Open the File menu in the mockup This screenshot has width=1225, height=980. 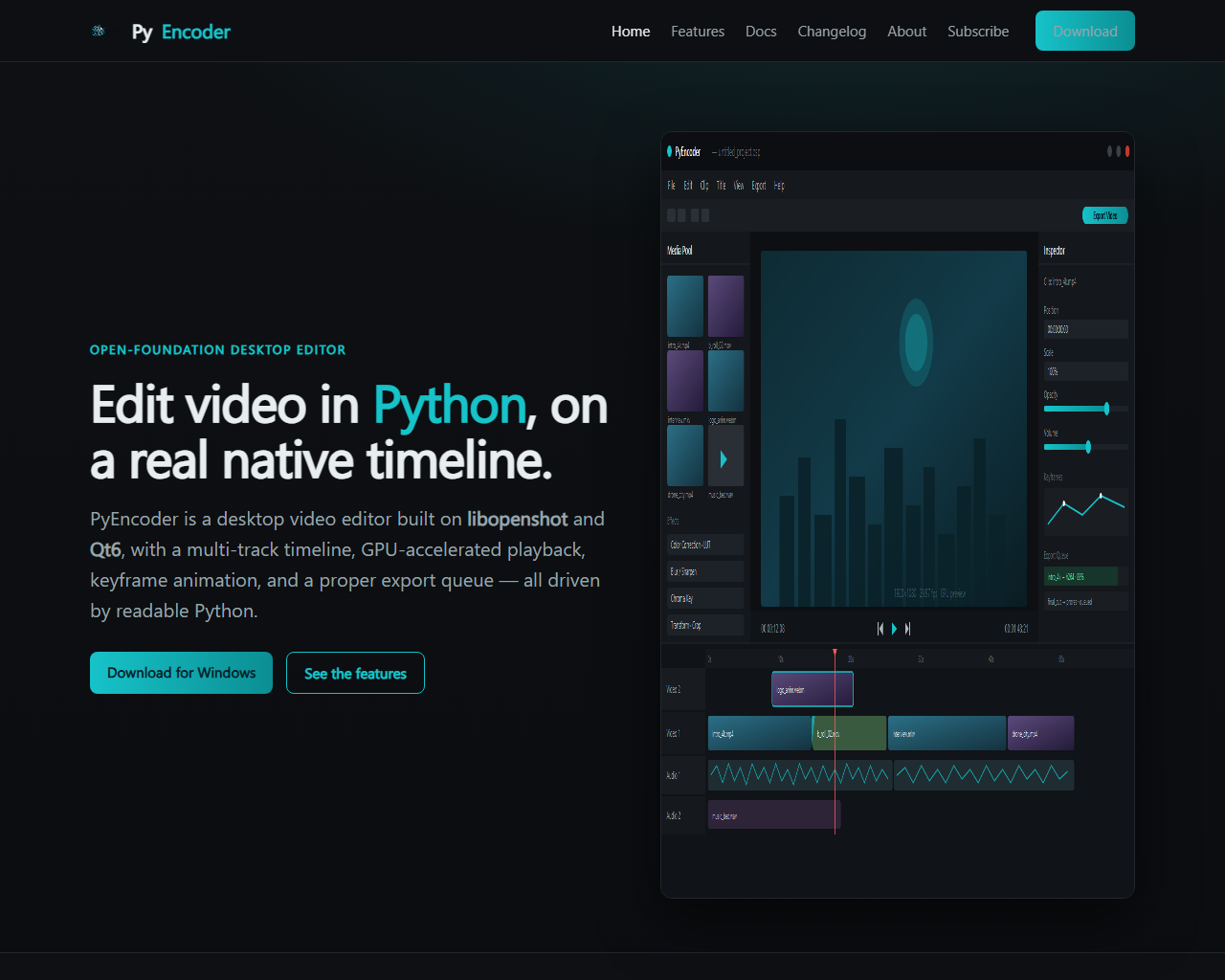(x=671, y=186)
